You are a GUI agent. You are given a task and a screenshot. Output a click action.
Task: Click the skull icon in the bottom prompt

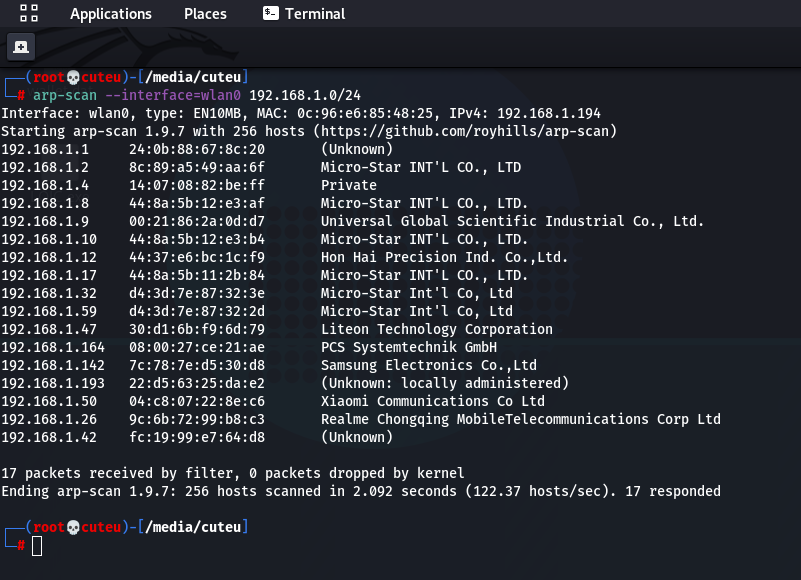(x=72, y=526)
